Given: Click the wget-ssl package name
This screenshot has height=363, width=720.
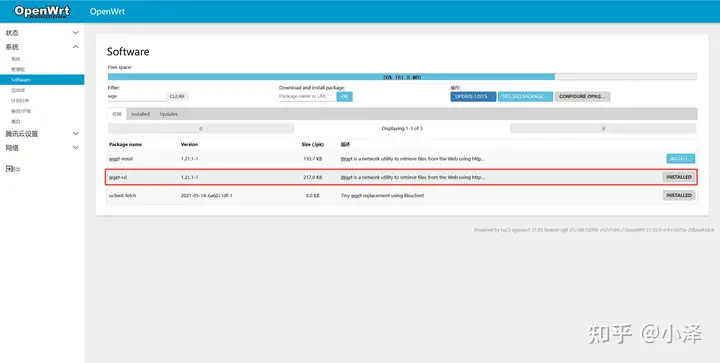Looking at the screenshot, I should tap(118, 177).
